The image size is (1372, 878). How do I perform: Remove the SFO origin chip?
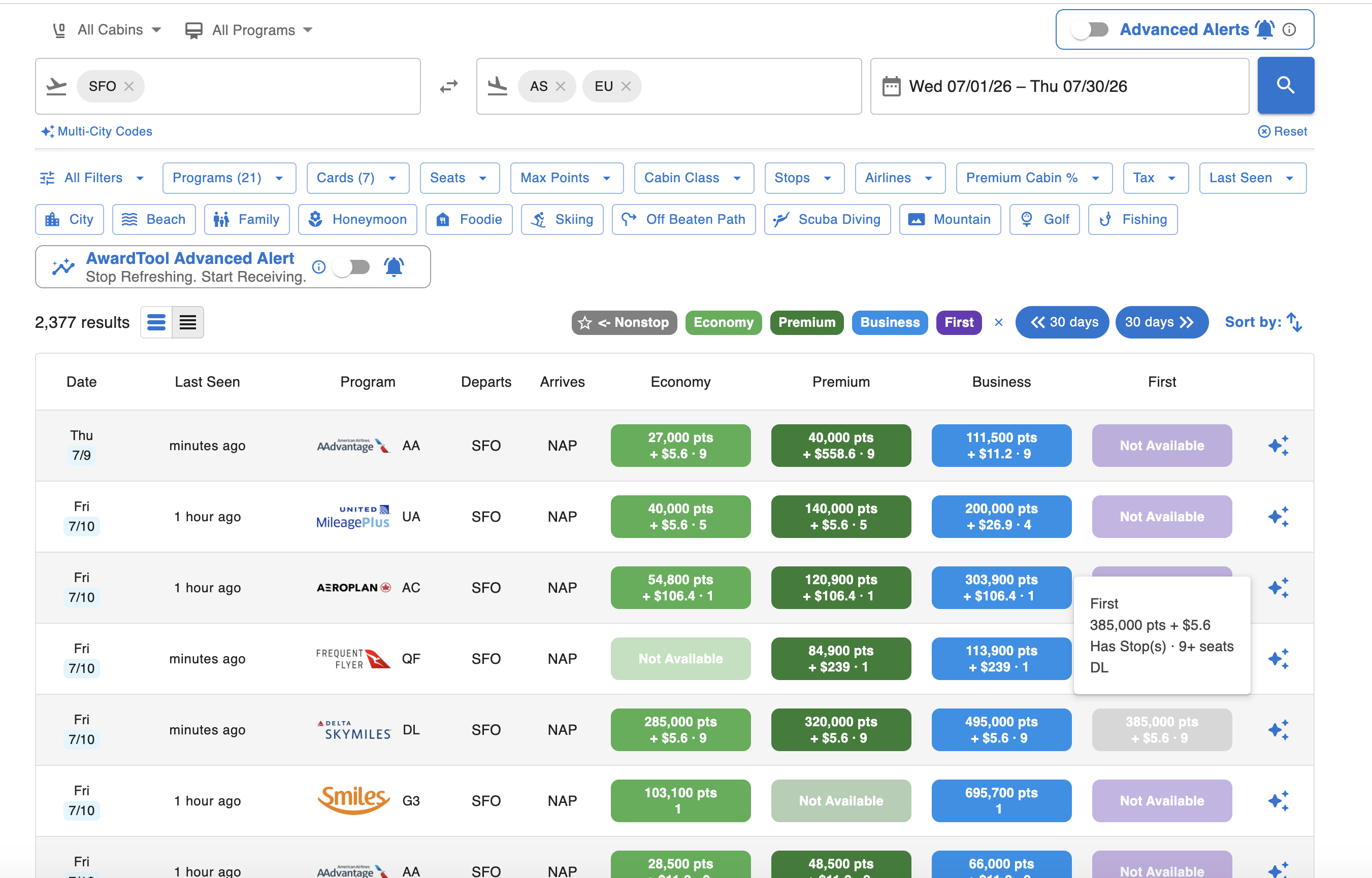[x=129, y=86]
